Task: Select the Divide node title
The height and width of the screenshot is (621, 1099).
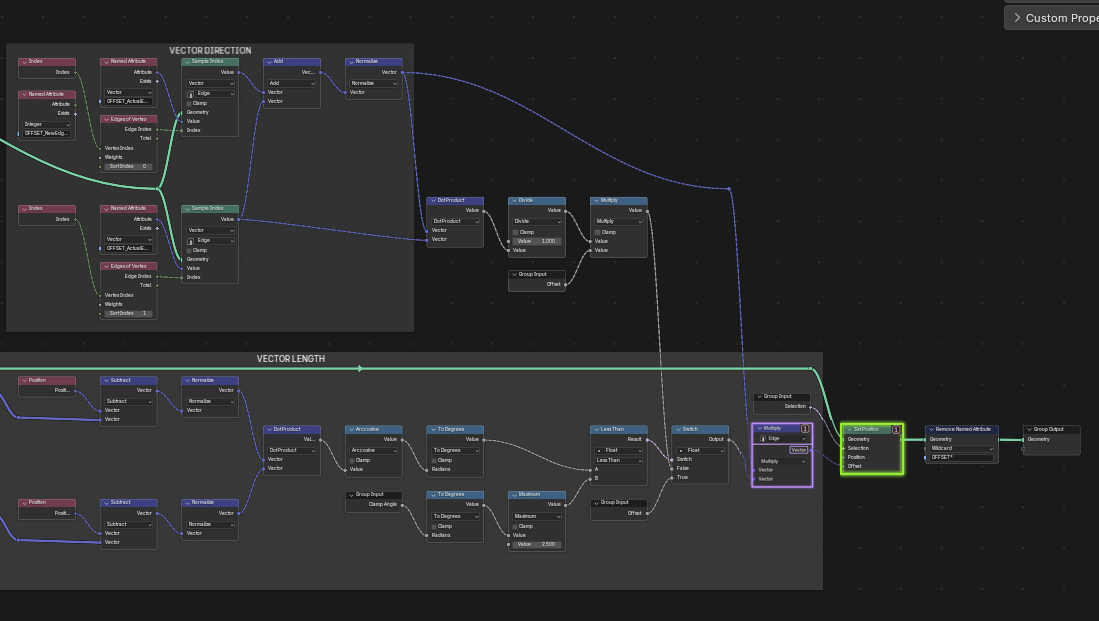Action: (x=526, y=200)
